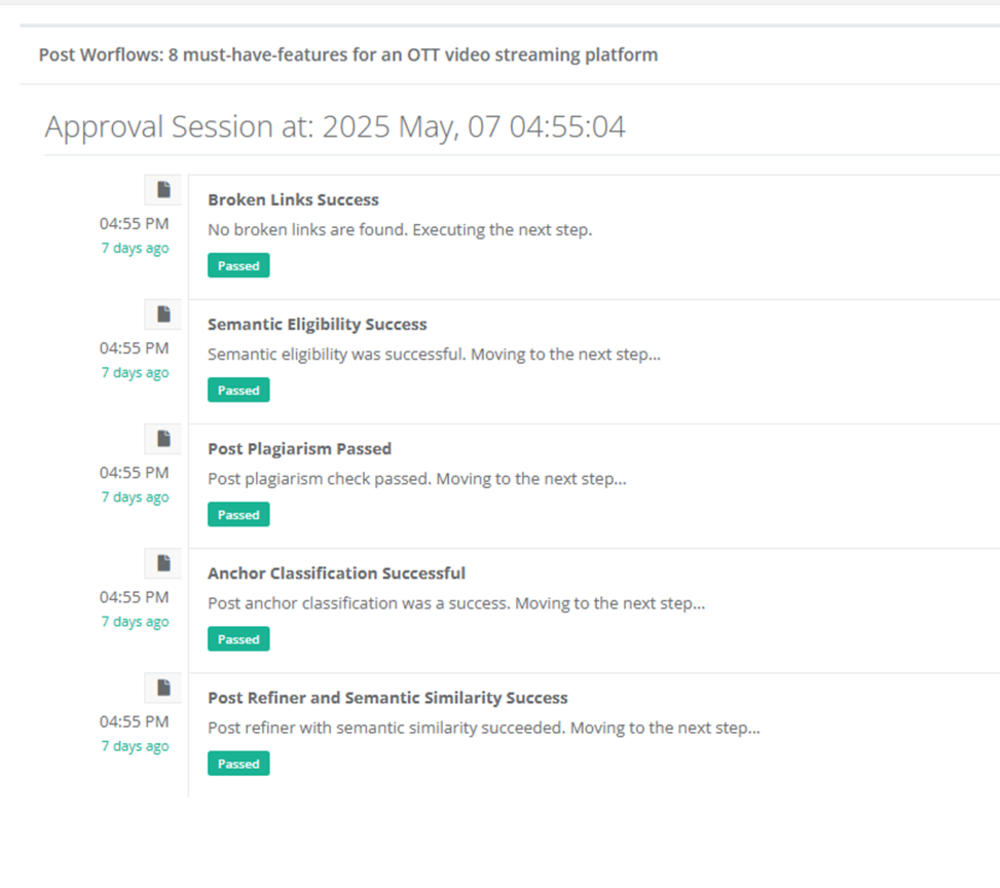Click the document icon beside Broken Links Success

(x=163, y=189)
